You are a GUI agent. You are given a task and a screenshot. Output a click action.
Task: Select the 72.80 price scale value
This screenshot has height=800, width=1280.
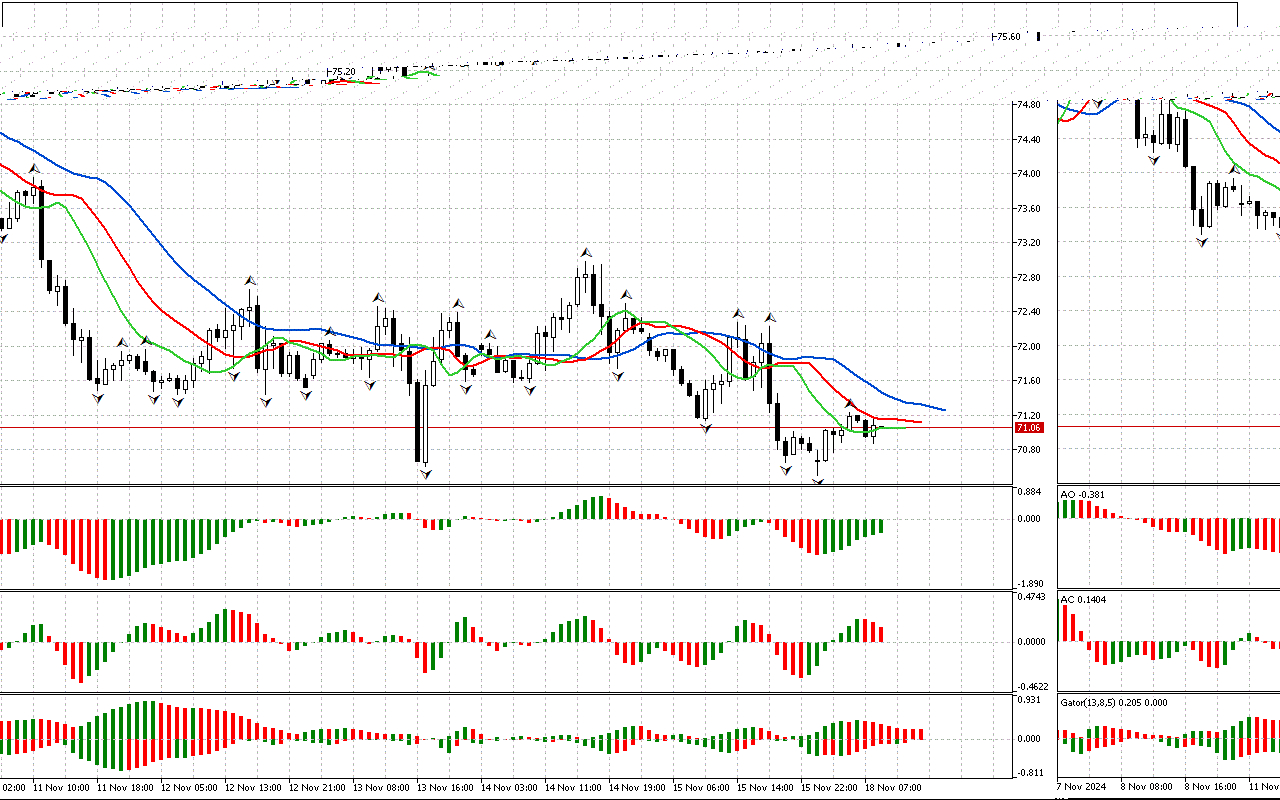(x=1028, y=278)
